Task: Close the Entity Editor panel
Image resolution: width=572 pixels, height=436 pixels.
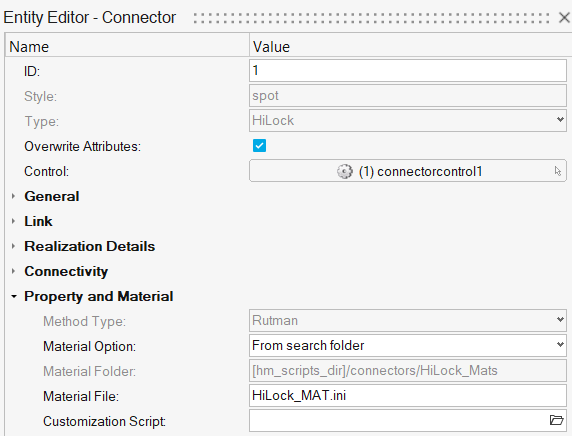Action: coord(564,17)
